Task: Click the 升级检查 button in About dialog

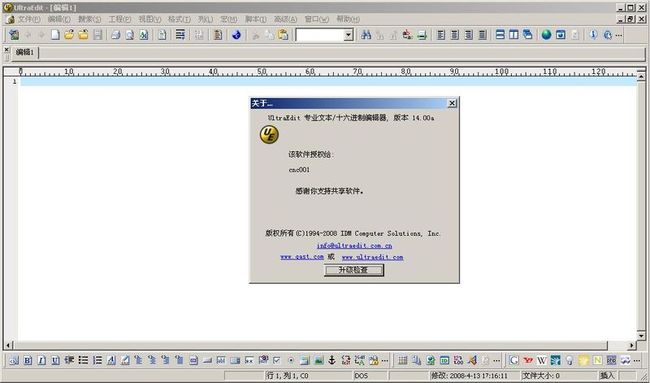Action: tap(354, 270)
